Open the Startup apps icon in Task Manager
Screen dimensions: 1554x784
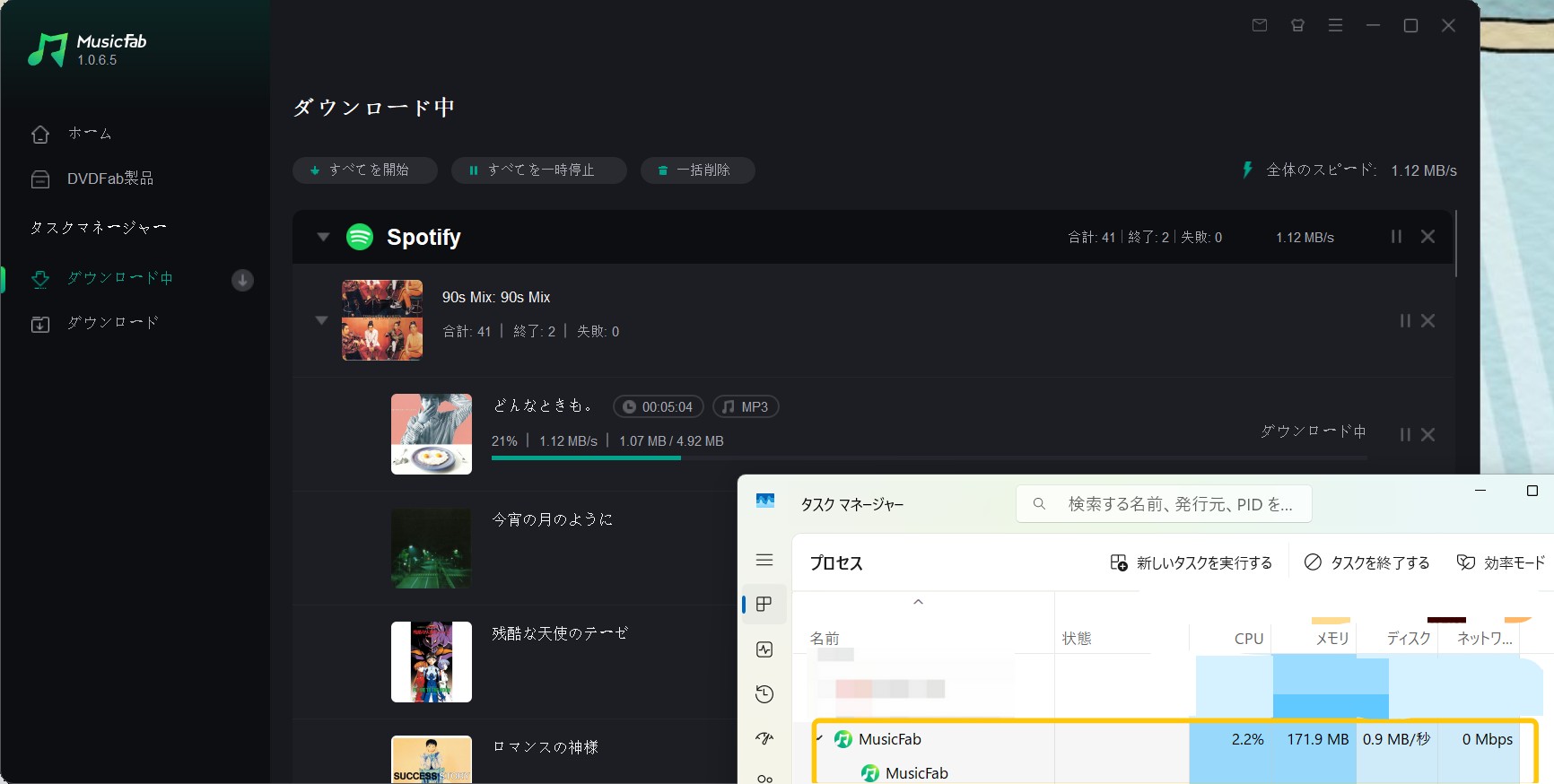pyautogui.click(x=764, y=738)
